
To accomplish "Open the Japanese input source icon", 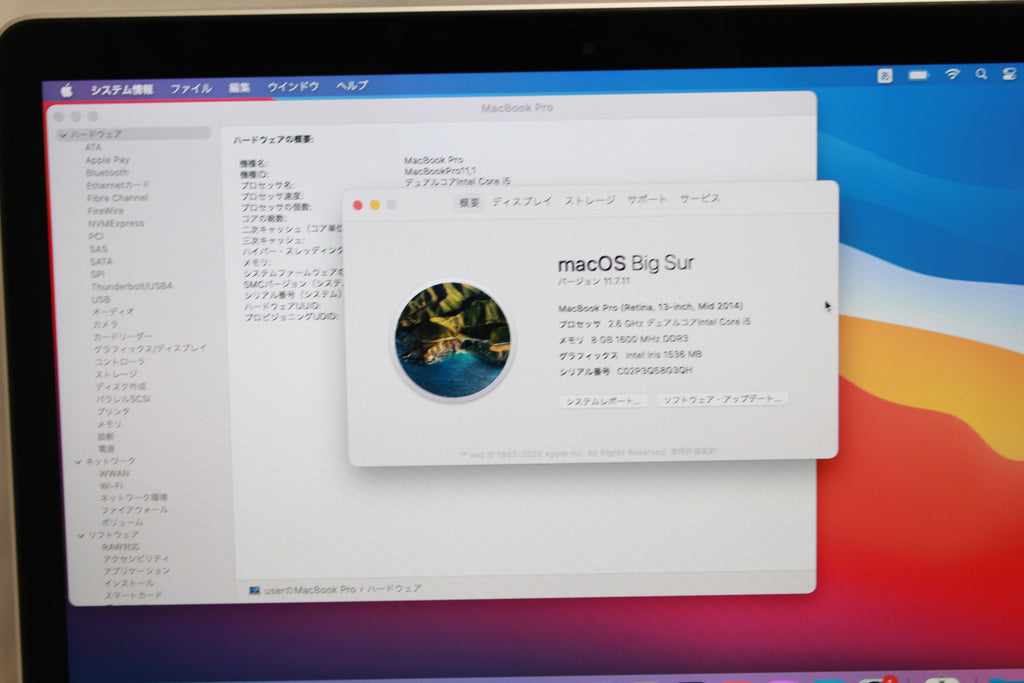I will point(884,76).
